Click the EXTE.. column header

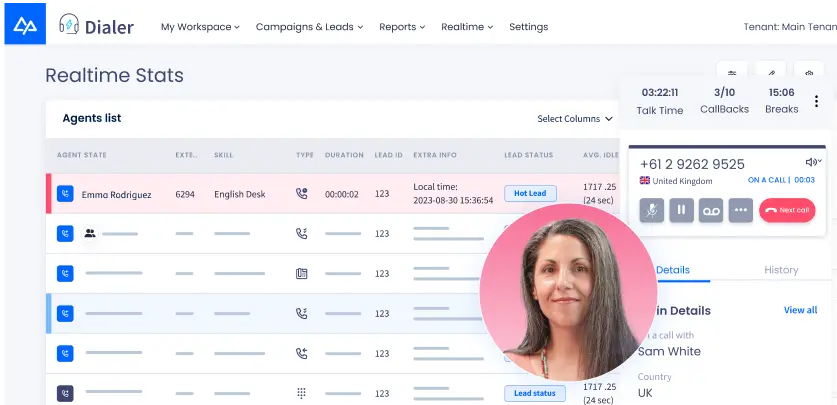(187, 155)
